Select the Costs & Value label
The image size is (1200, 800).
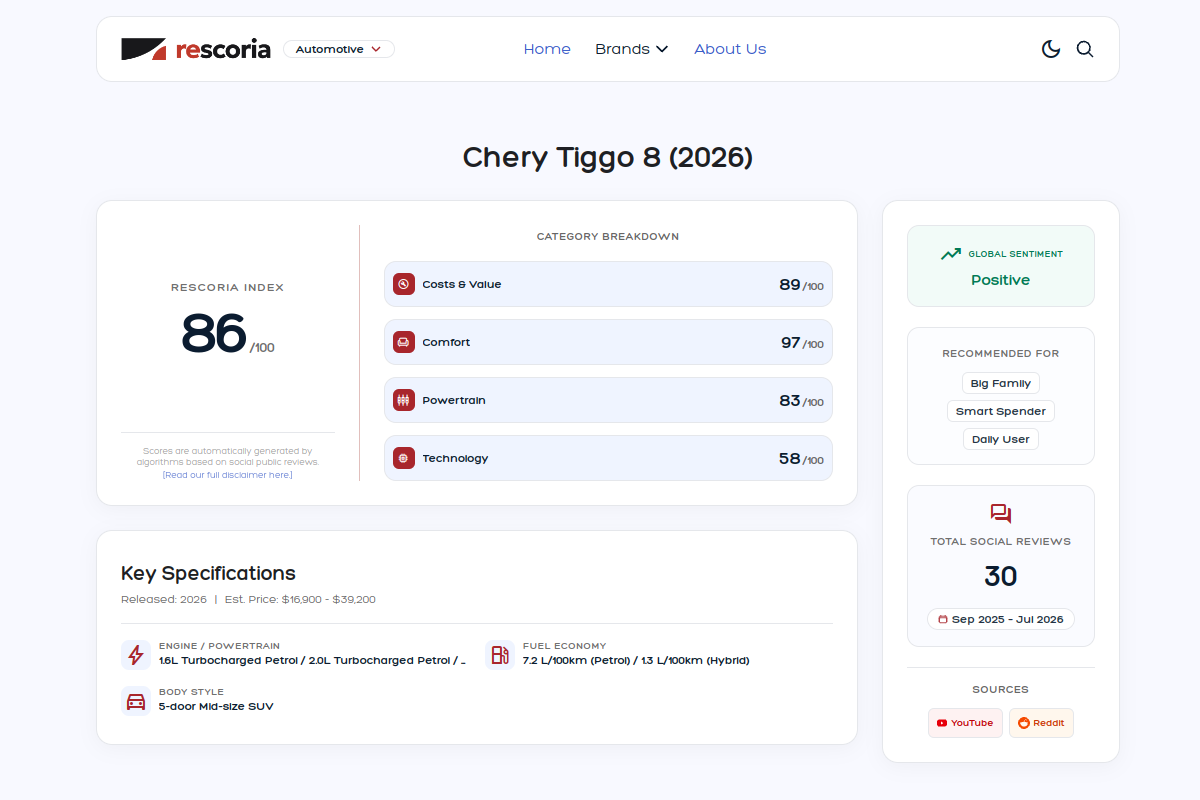pyautogui.click(x=462, y=284)
